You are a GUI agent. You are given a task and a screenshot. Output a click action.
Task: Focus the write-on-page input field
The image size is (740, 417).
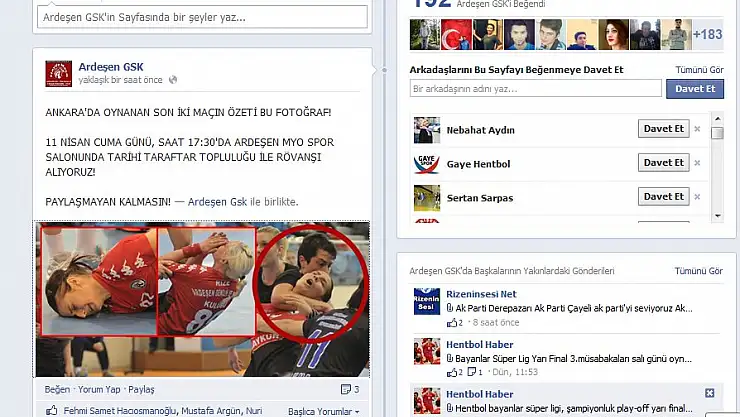[x=202, y=17]
